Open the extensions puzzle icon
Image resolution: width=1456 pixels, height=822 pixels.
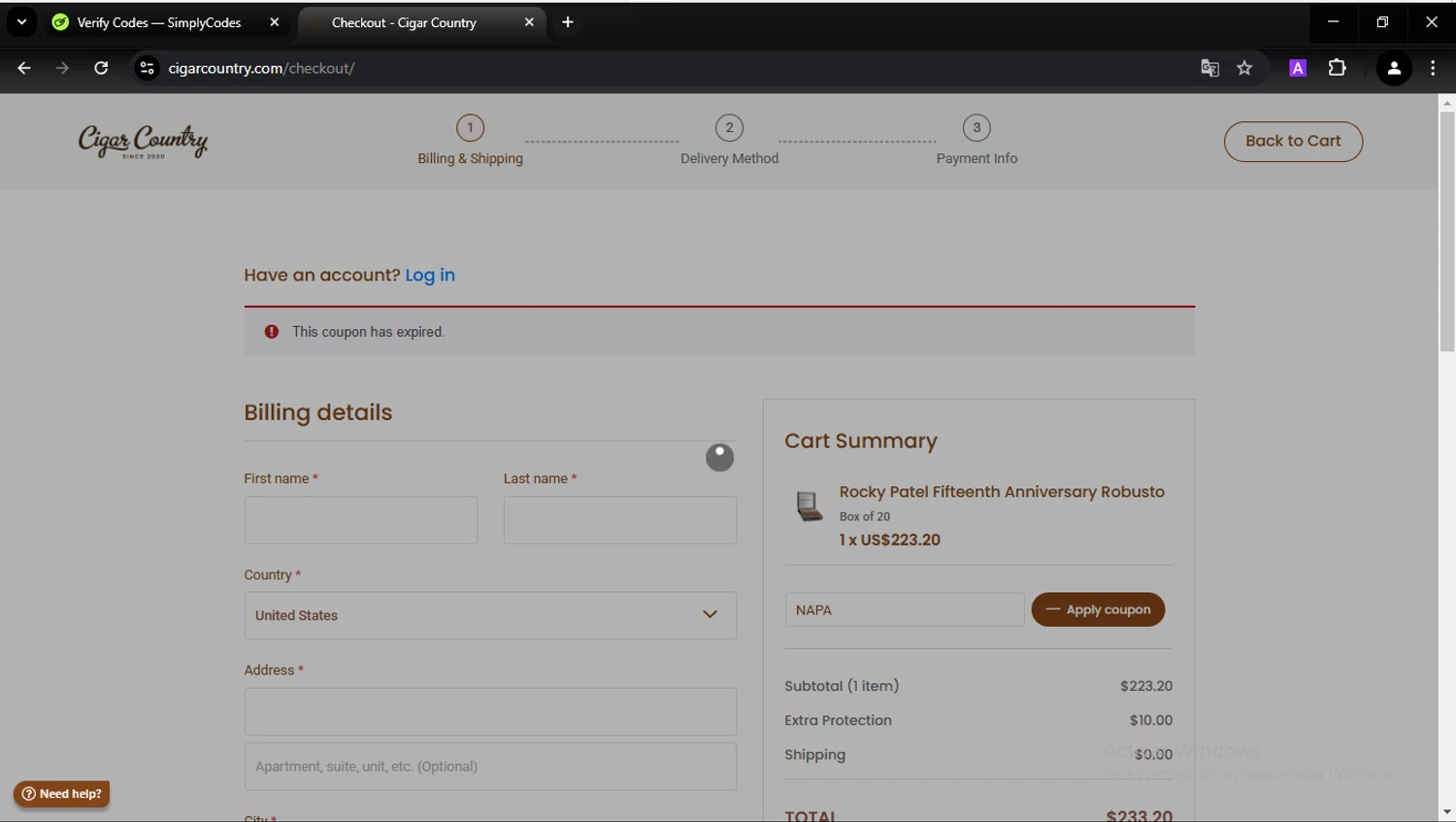1338,68
